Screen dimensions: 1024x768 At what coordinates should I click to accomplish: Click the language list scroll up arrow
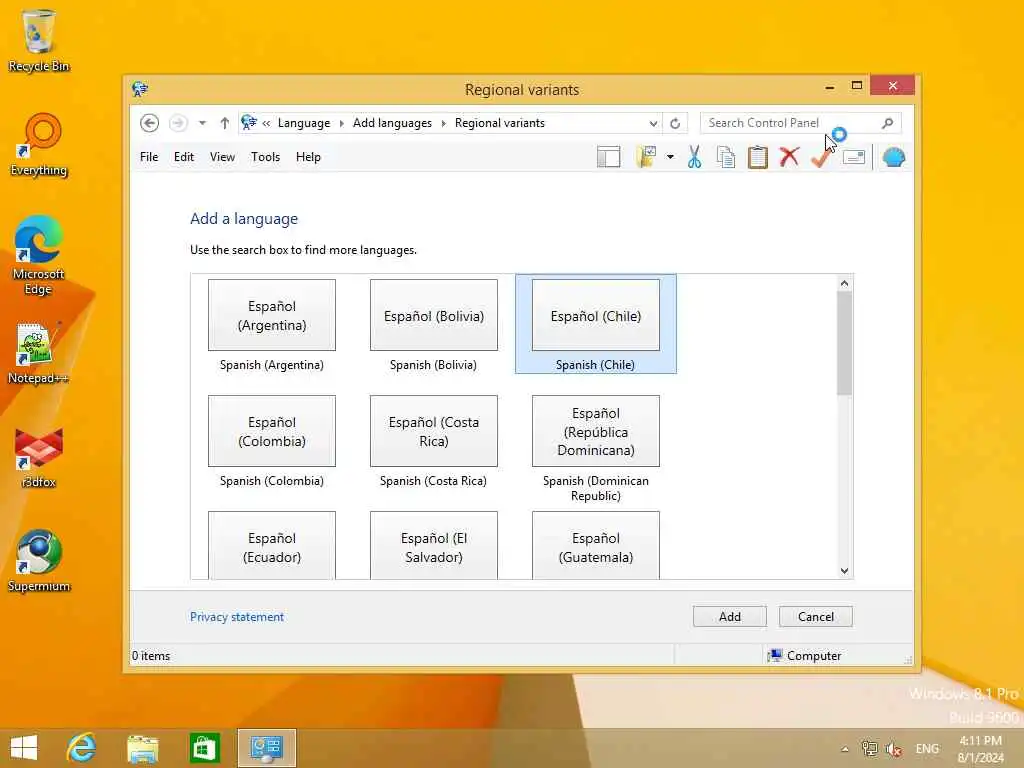[x=844, y=283]
